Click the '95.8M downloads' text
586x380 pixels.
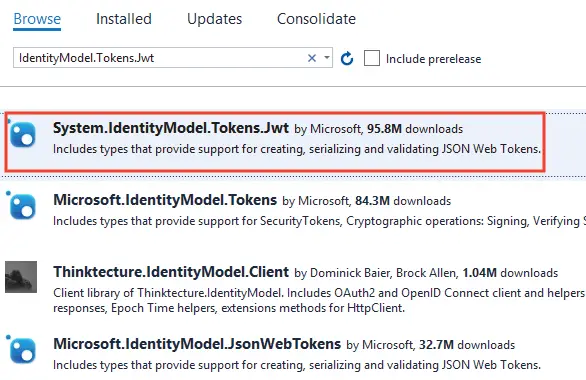click(x=415, y=129)
